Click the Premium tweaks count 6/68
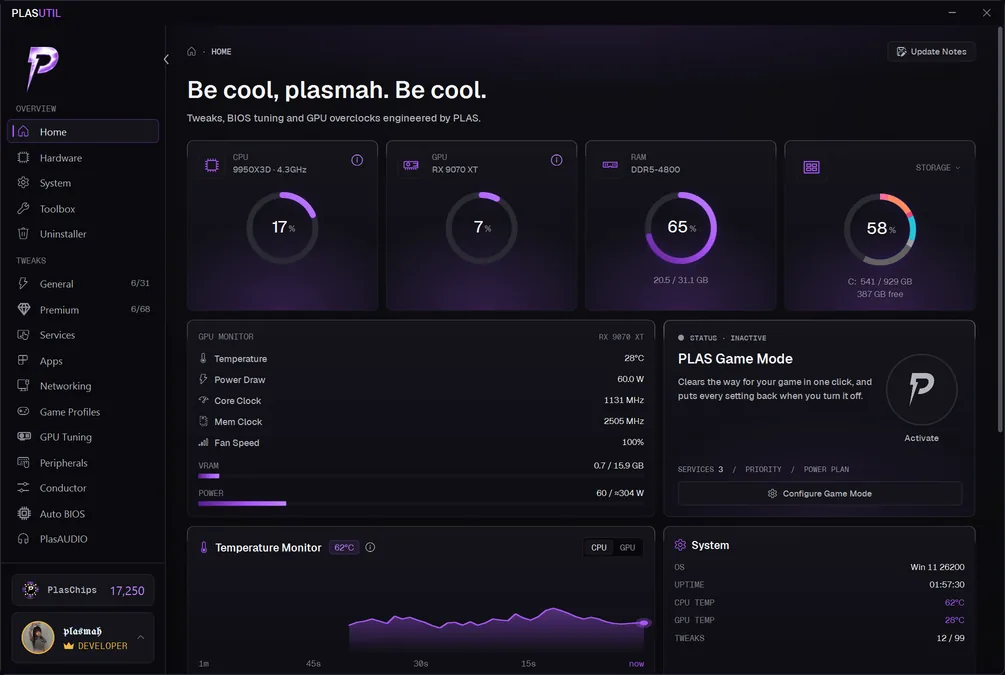The image size is (1005, 675). [140, 308]
